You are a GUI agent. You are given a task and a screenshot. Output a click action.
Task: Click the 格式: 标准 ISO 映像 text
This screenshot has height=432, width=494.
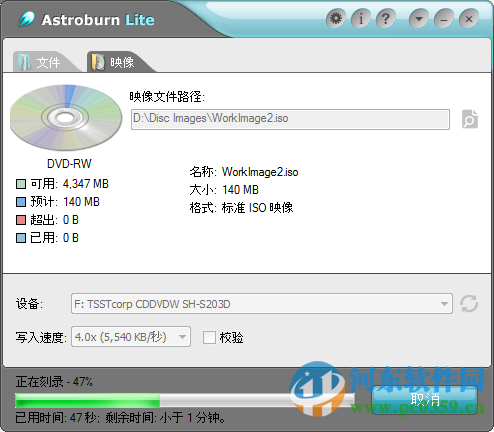tap(241, 208)
